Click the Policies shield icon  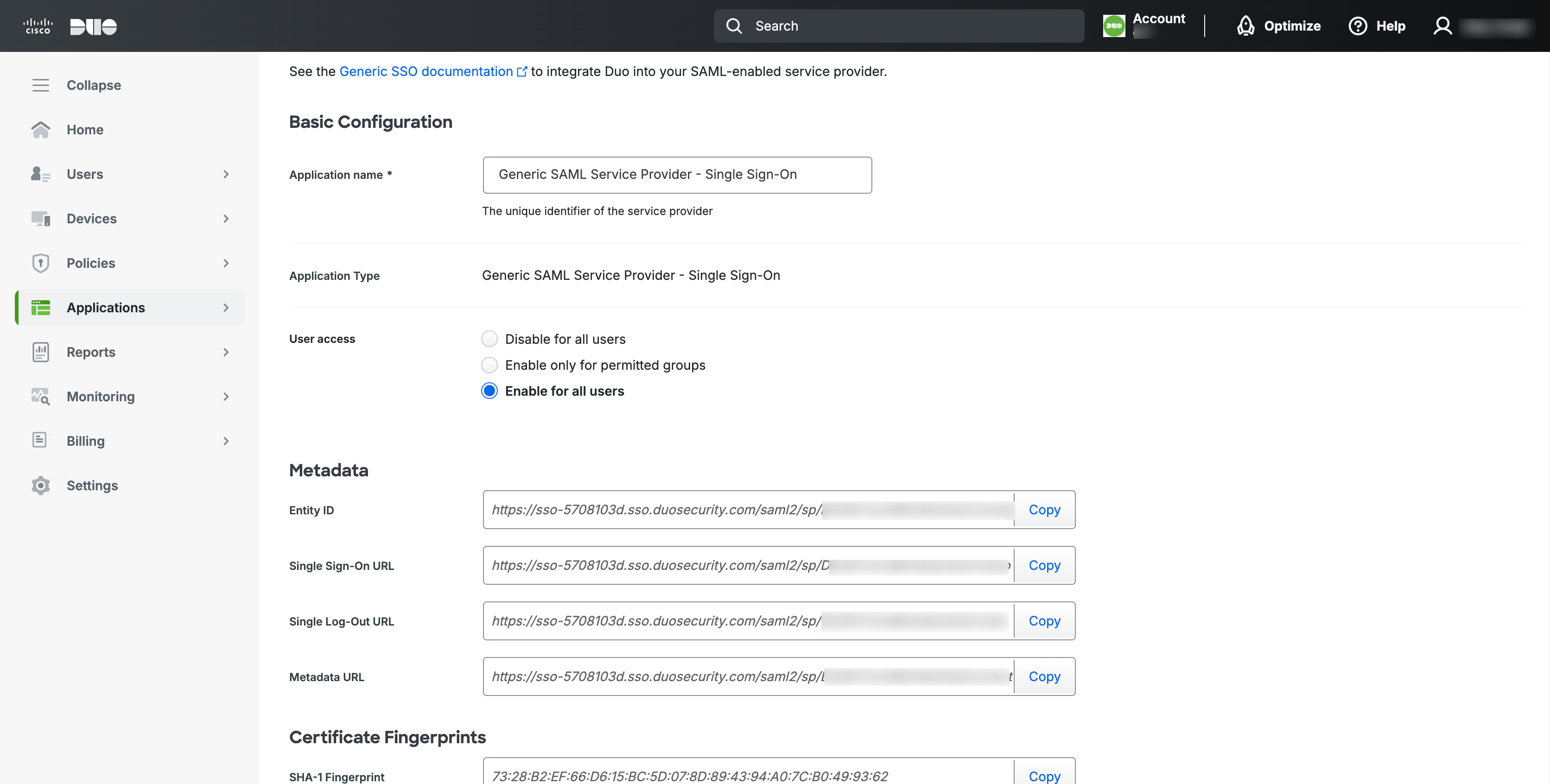pyautogui.click(x=40, y=263)
